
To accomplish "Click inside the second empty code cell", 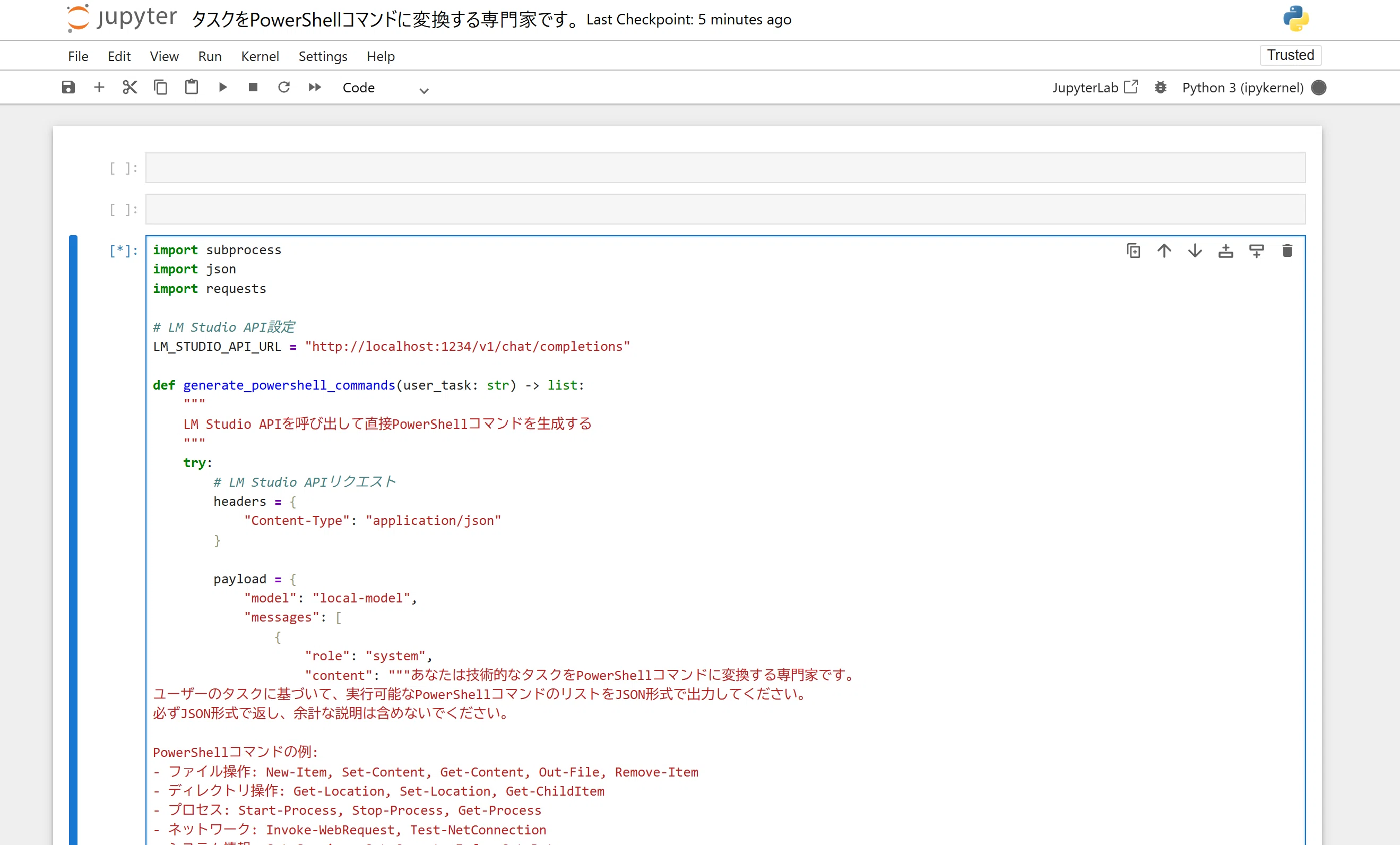I will pos(725,209).
